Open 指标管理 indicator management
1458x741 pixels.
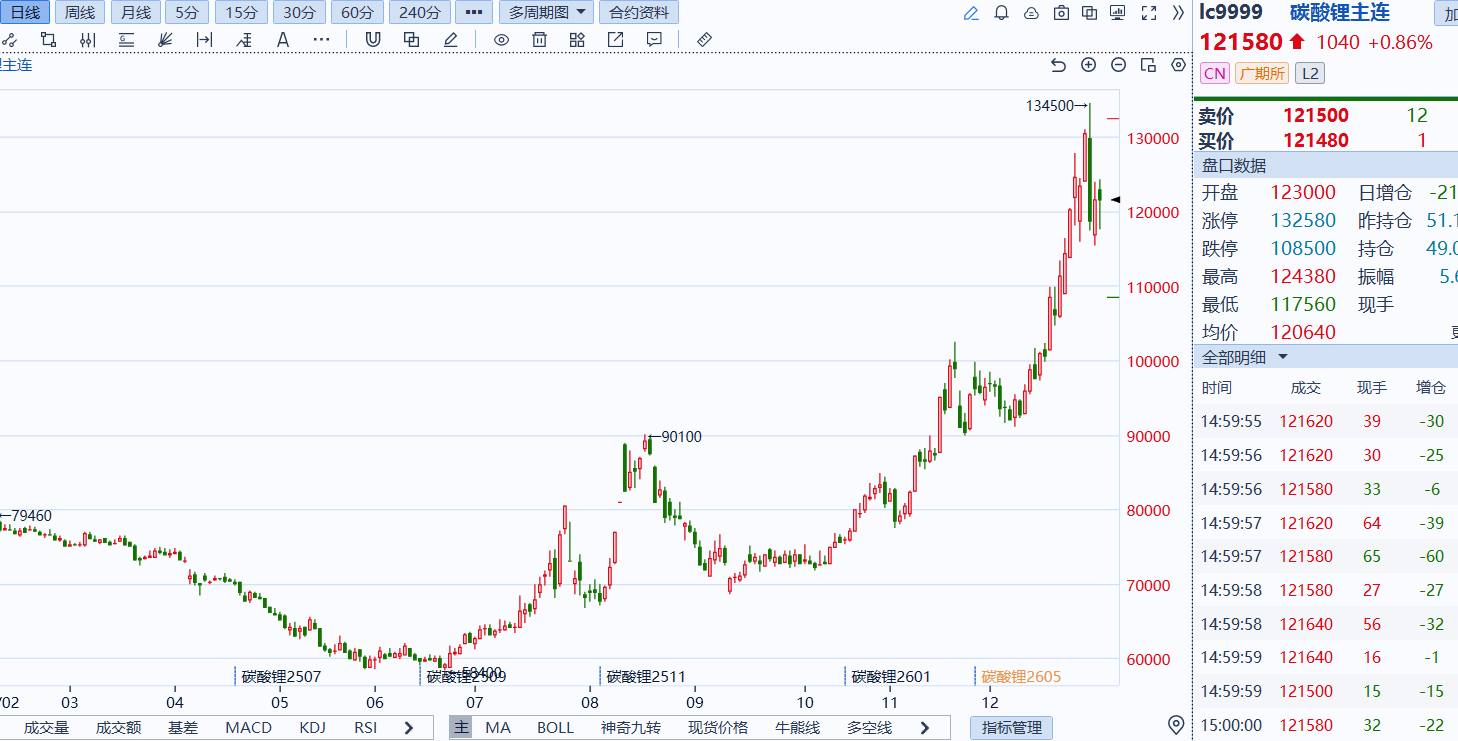[1011, 727]
